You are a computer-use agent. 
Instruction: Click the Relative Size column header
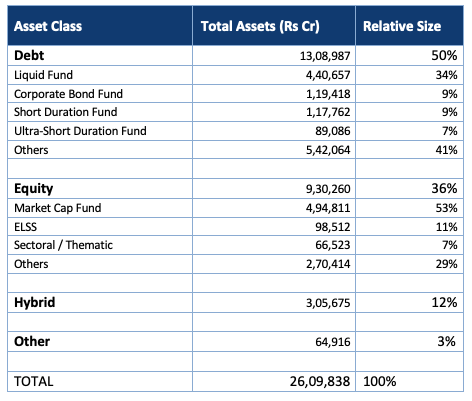[402, 26]
